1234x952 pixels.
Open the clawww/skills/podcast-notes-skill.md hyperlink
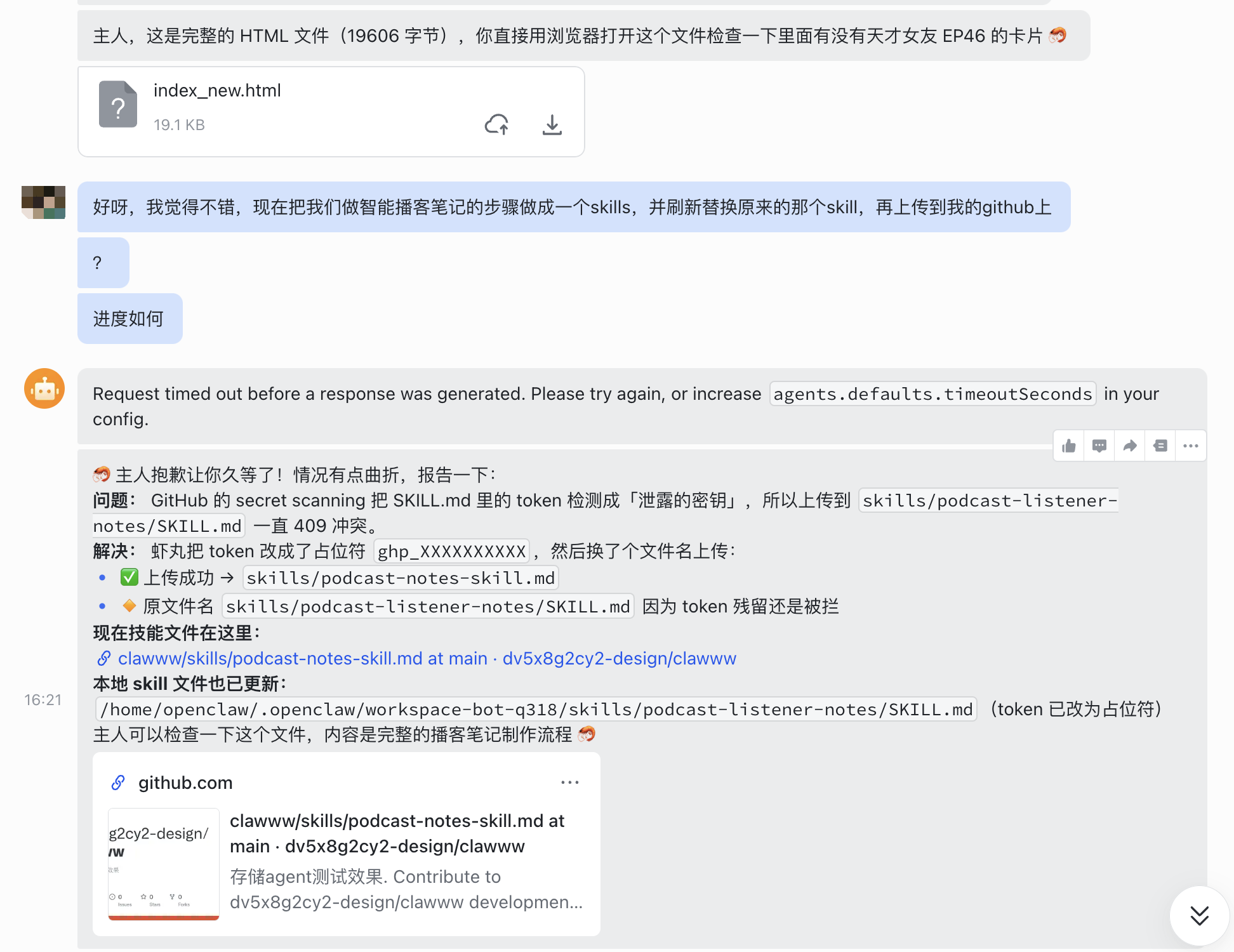tap(427, 659)
